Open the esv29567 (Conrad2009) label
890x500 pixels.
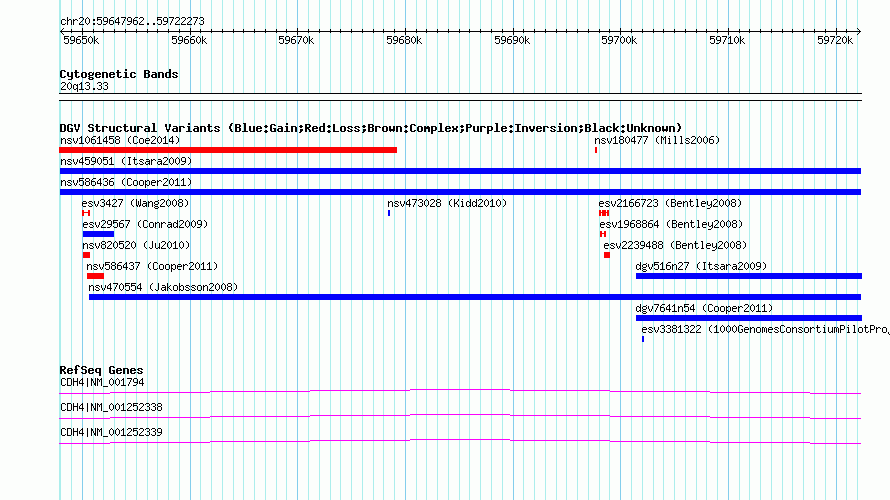(x=145, y=224)
